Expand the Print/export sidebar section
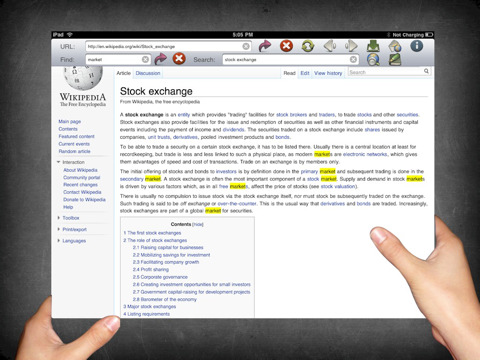 point(59,229)
